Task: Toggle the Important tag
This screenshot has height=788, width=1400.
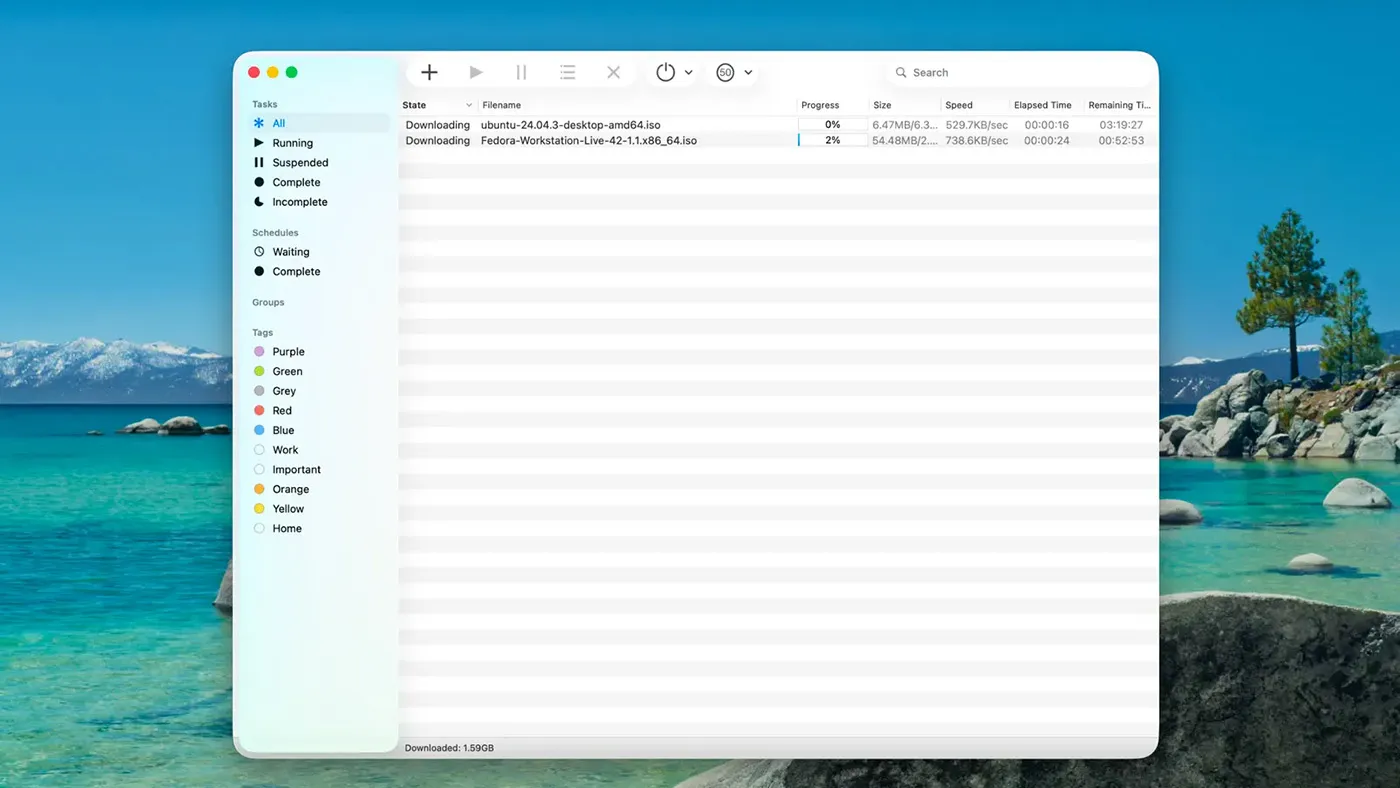Action: (x=295, y=469)
